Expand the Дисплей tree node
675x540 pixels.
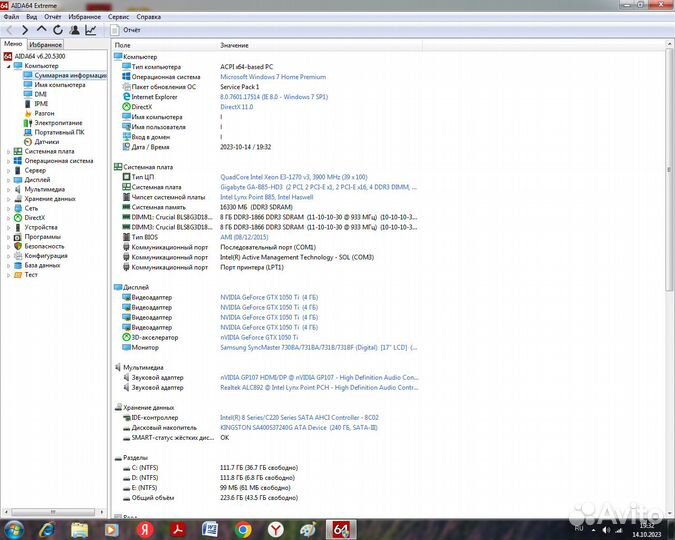coord(8,179)
